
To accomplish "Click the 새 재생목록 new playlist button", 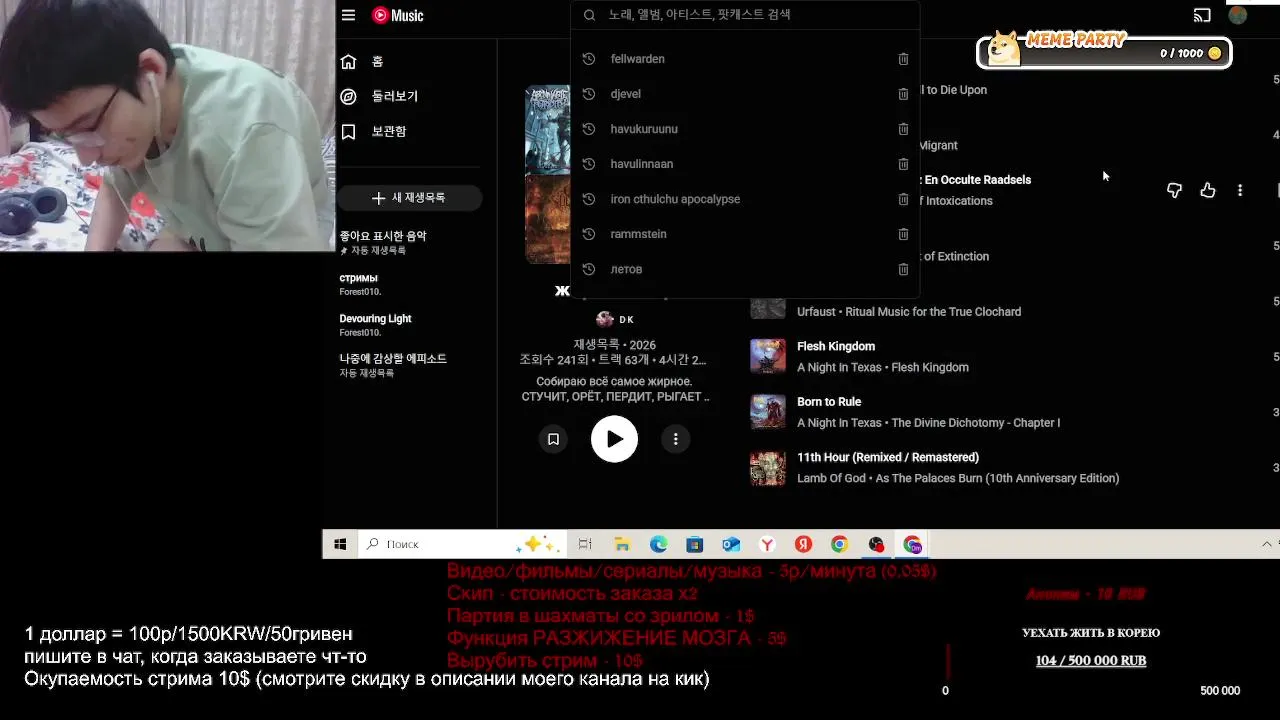I will click(409, 198).
